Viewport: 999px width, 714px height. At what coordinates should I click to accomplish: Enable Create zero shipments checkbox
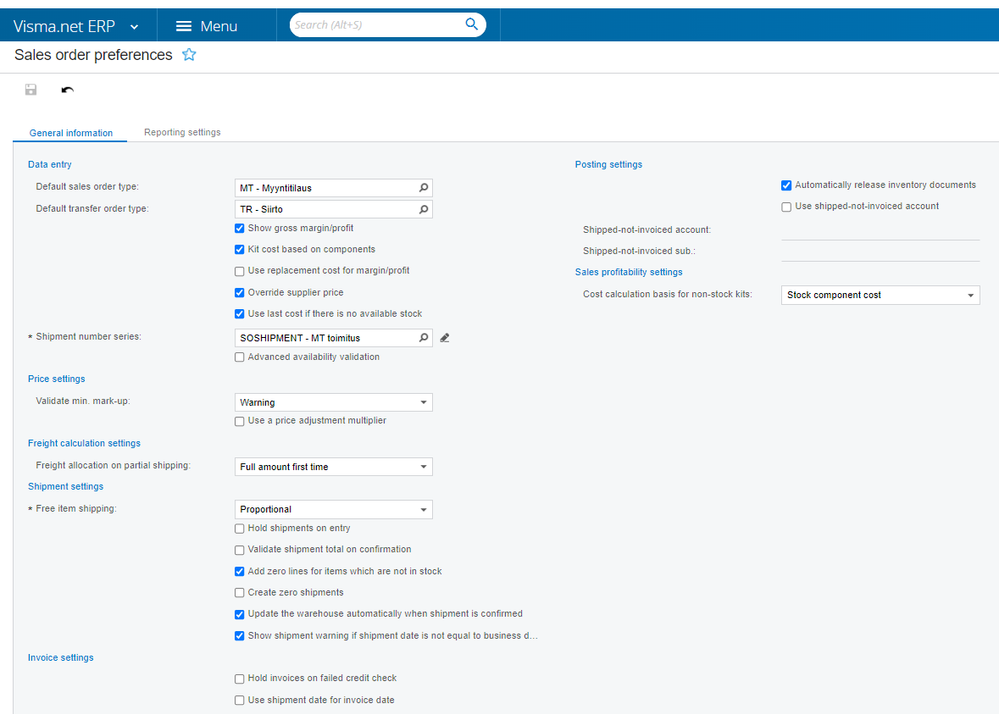(x=240, y=593)
